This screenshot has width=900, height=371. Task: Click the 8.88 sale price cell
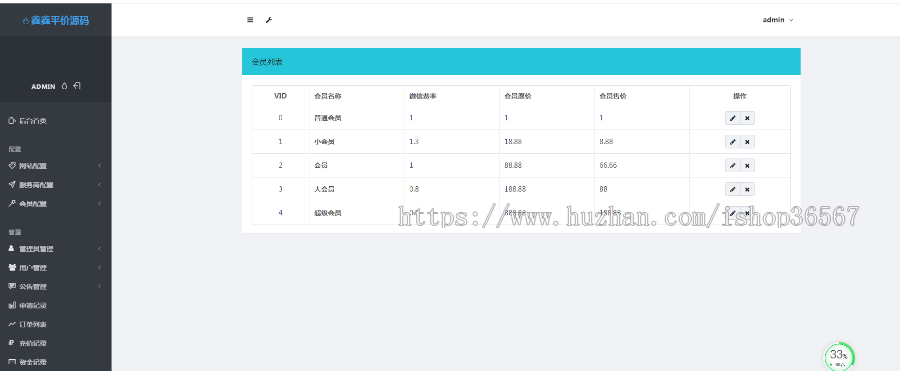coord(607,141)
